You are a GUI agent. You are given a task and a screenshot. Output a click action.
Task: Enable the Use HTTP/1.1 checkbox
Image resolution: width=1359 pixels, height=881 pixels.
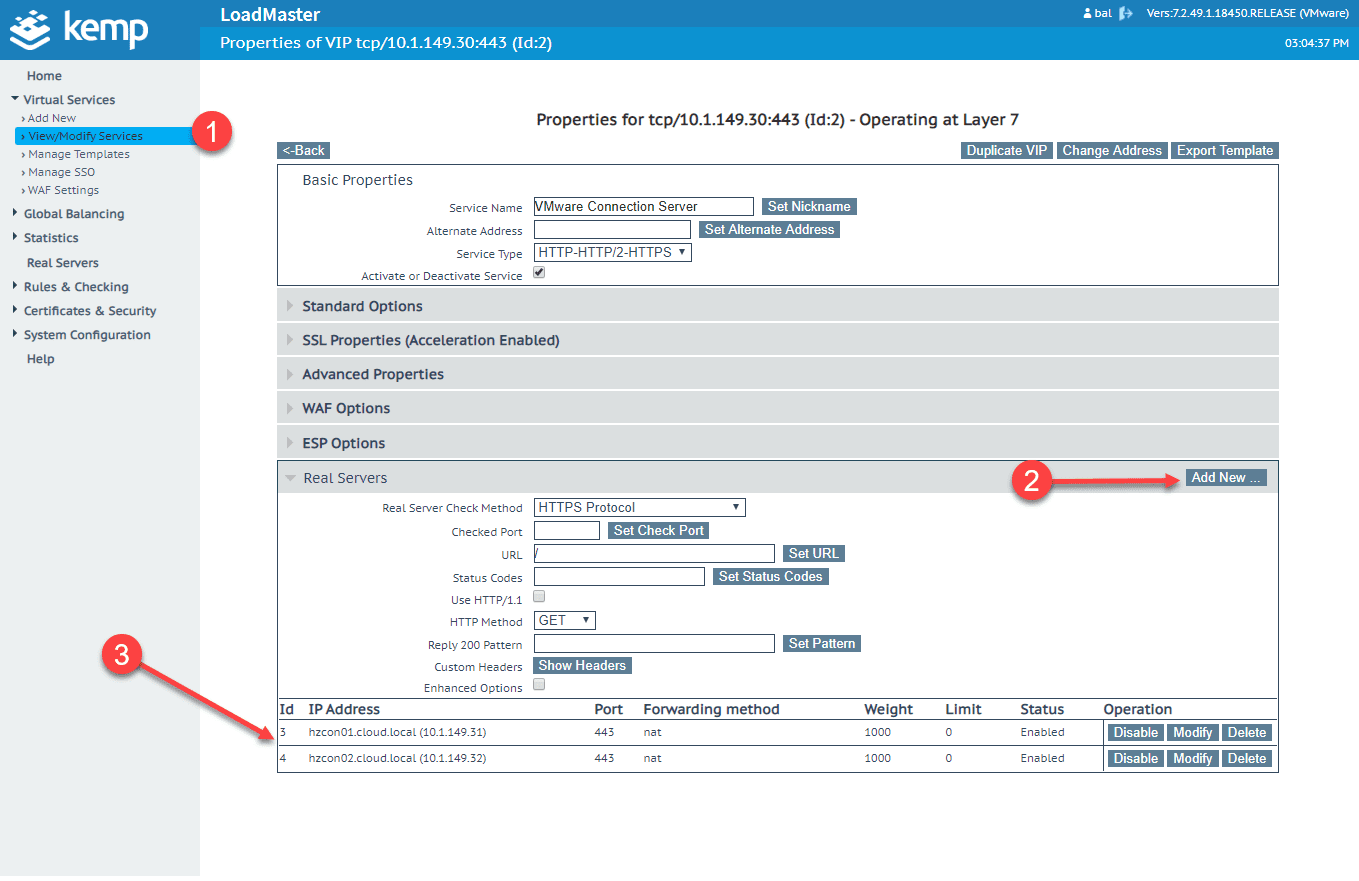pyautogui.click(x=538, y=595)
